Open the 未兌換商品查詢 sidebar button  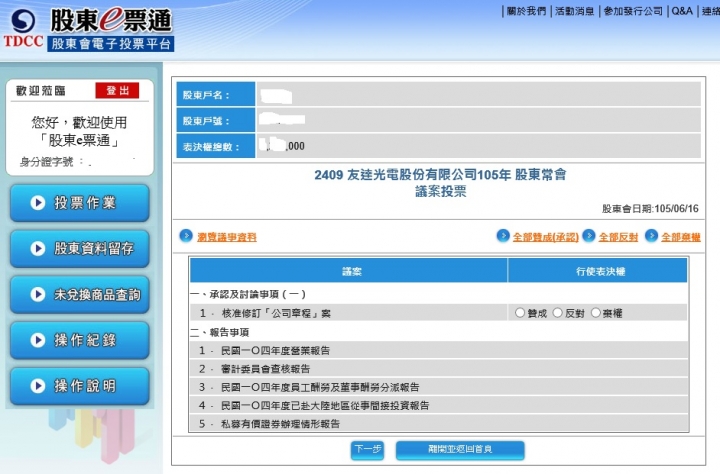point(80,295)
